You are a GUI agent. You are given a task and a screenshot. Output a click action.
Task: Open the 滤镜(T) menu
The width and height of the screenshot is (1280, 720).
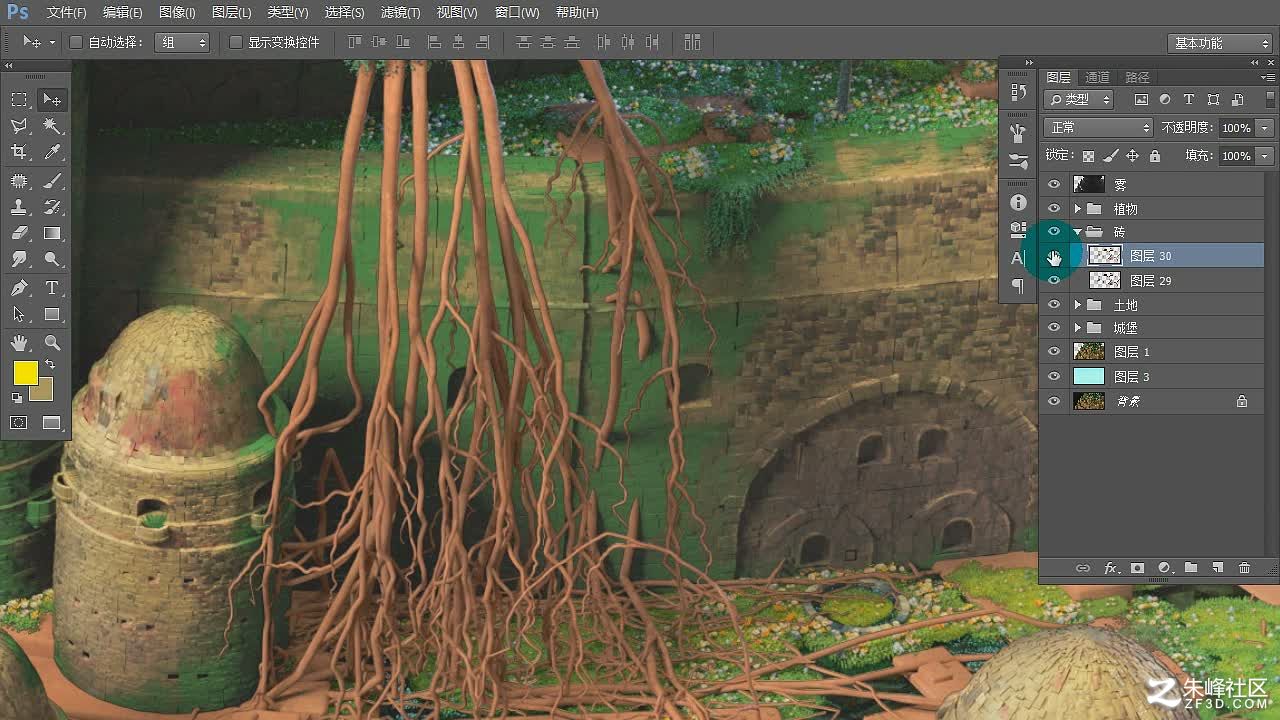(x=401, y=13)
